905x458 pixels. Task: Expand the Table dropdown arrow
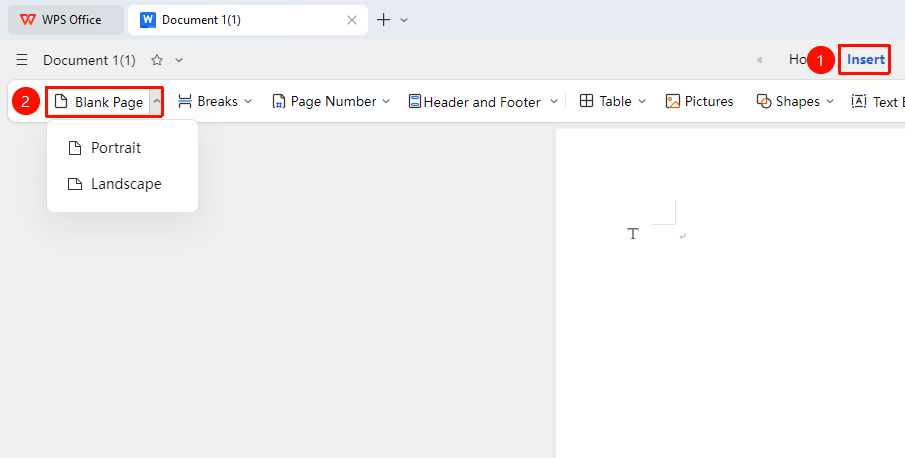(x=642, y=102)
